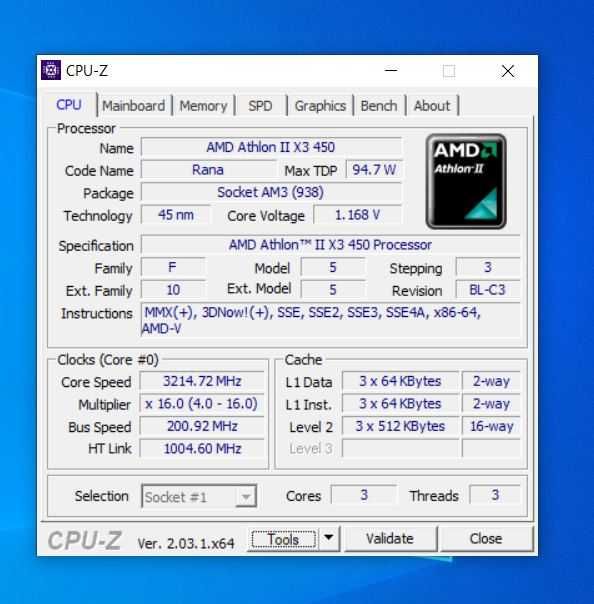This screenshot has width=594, height=604.
Task: Open the Socket #1 selection dropdown
Action: click(x=199, y=497)
